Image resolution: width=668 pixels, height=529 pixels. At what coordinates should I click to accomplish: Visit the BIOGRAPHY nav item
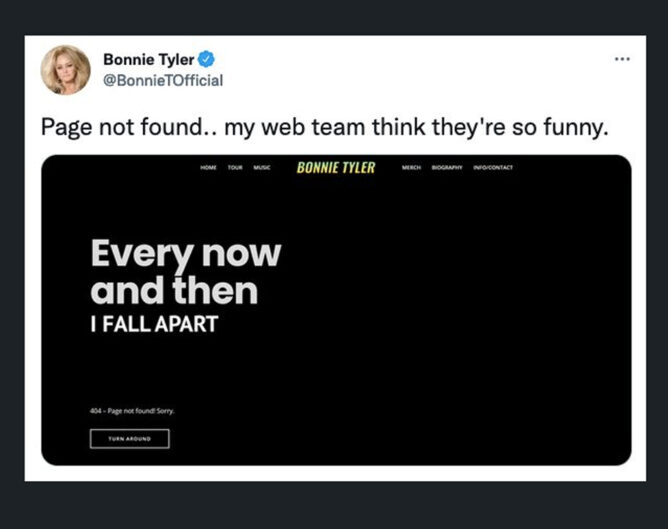[x=447, y=167]
